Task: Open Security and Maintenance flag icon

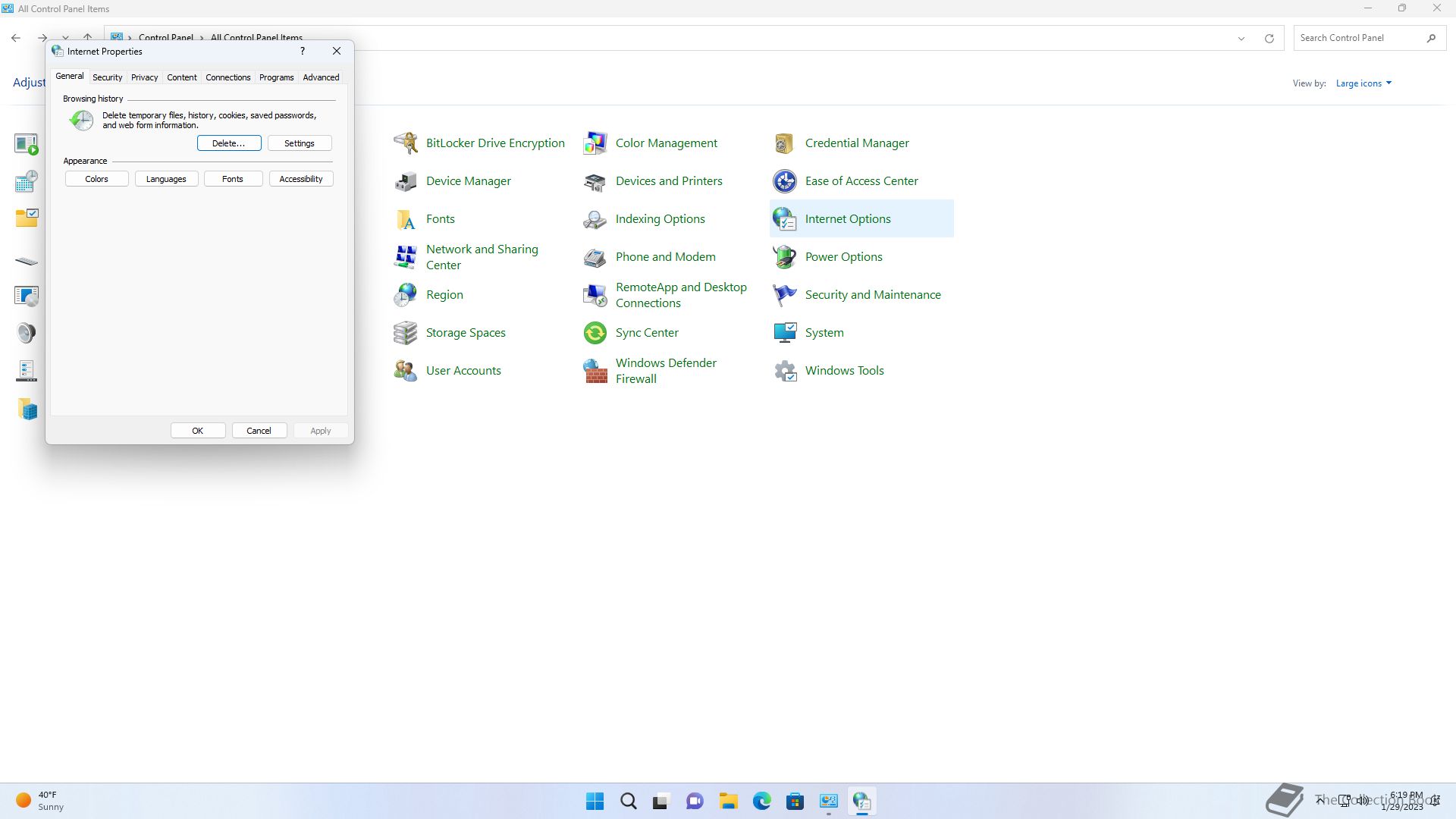Action: click(x=785, y=294)
